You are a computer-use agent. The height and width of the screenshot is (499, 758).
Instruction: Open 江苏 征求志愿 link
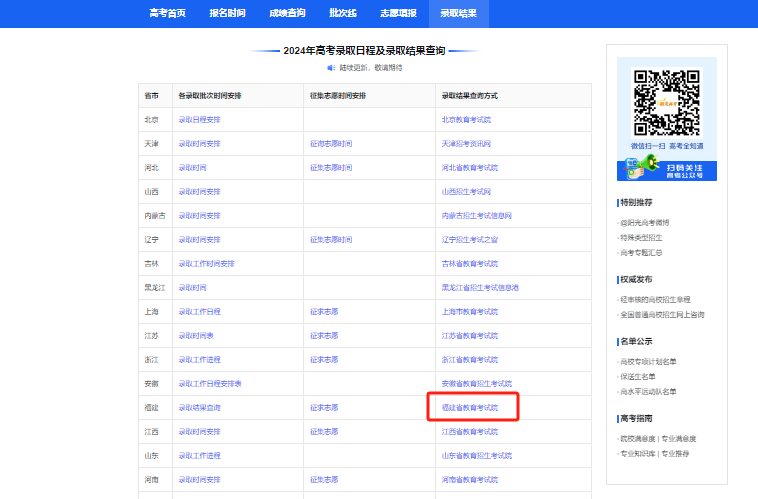(324, 336)
